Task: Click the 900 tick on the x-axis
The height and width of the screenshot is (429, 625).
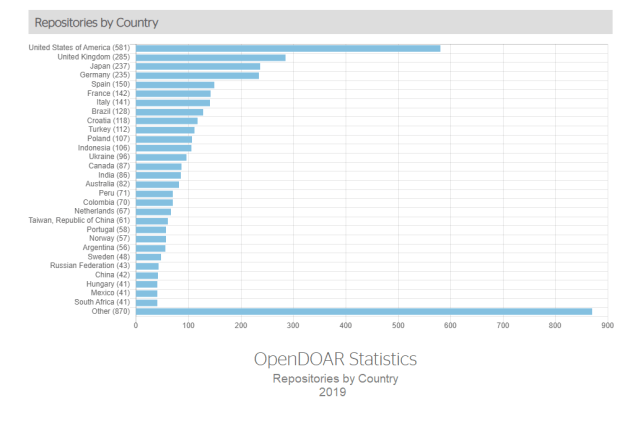Action: (607, 325)
